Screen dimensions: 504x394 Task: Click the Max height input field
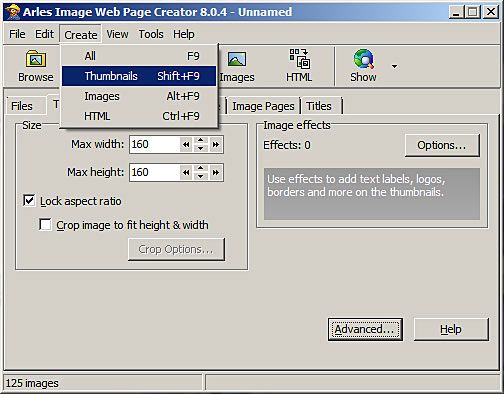pos(154,172)
